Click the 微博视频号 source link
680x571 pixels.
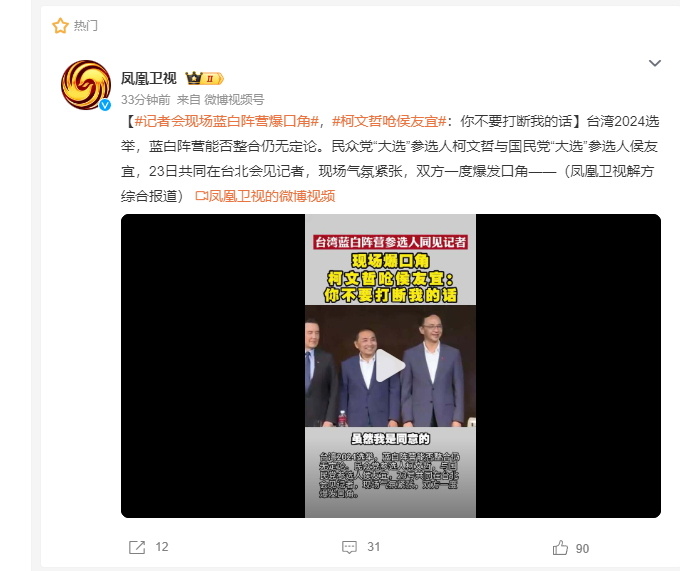pos(234,100)
